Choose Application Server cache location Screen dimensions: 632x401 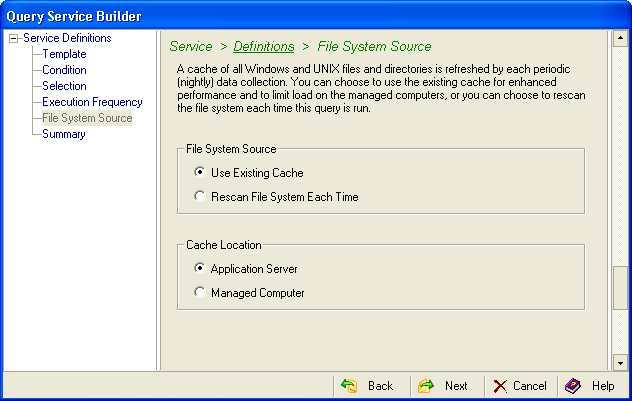(200, 269)
